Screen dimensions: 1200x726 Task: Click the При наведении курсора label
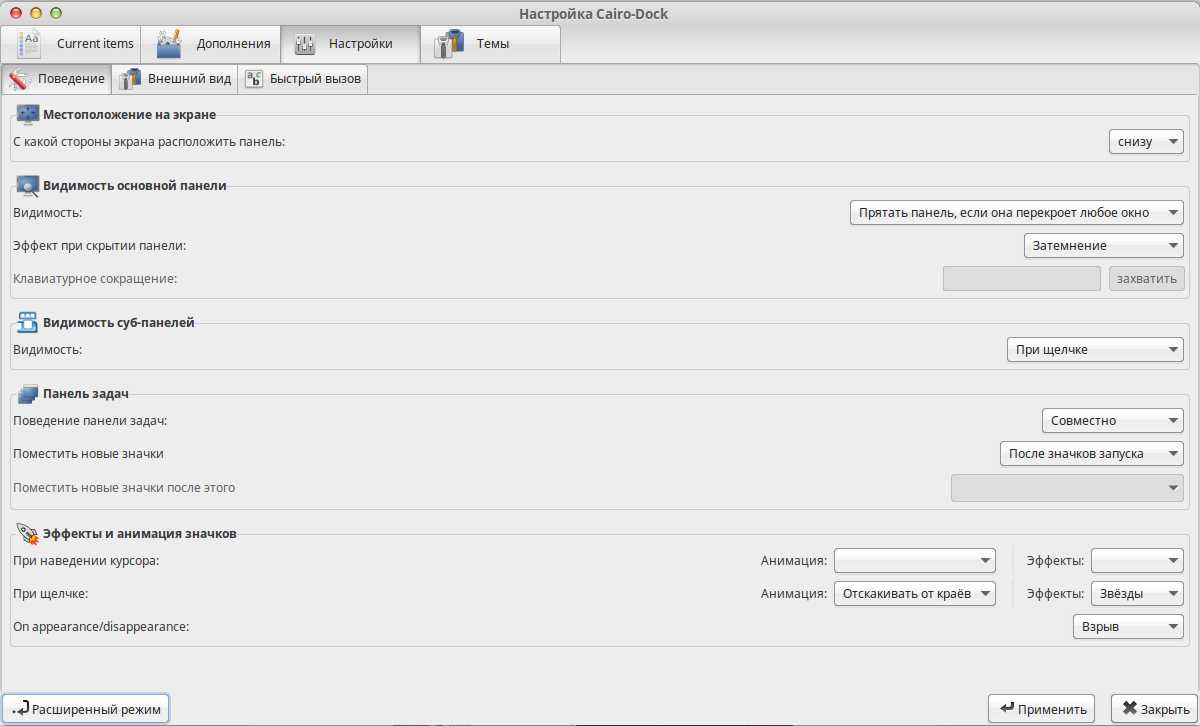click(x=86, y=560)
